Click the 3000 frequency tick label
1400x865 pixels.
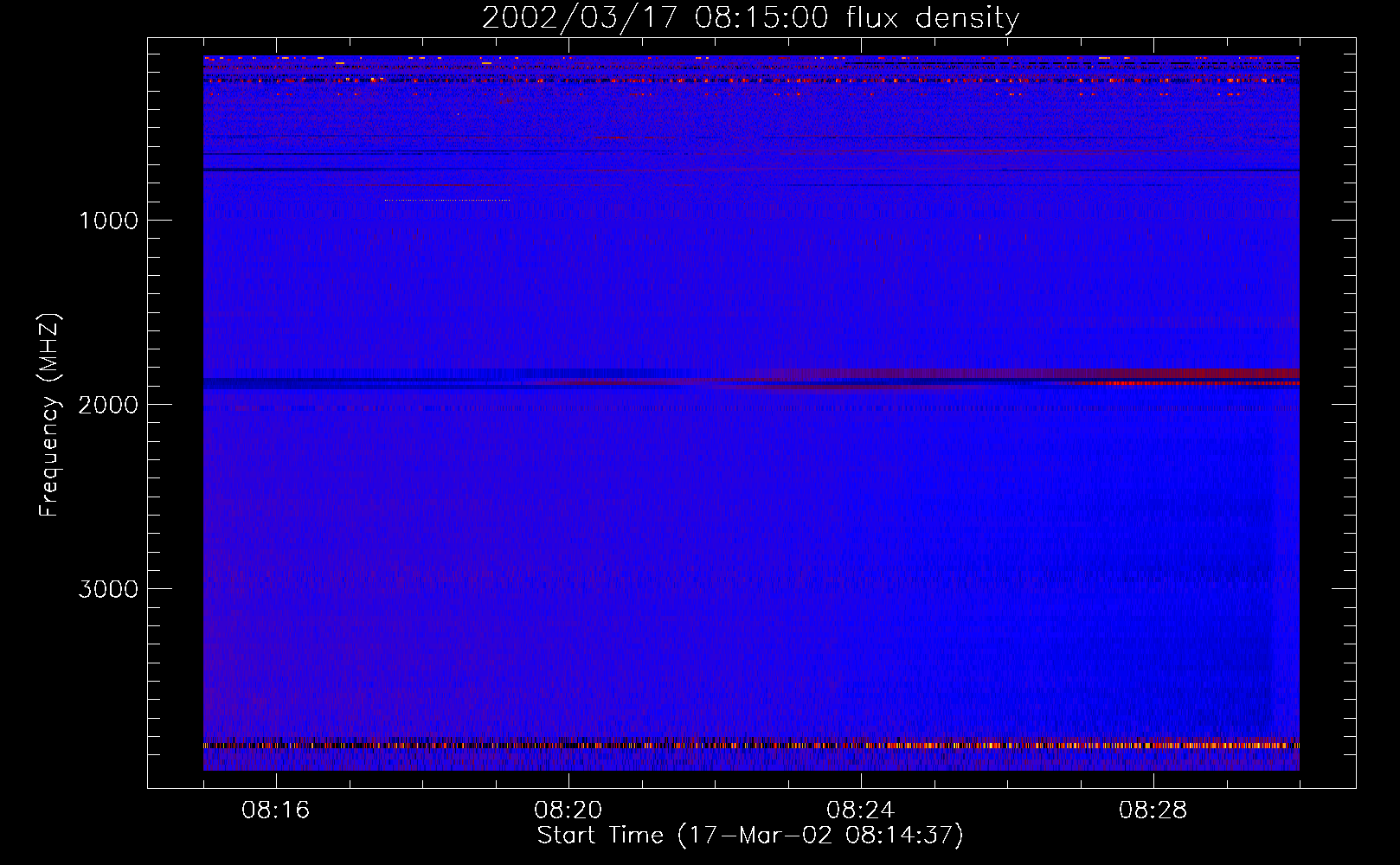(x=108, y=589)
